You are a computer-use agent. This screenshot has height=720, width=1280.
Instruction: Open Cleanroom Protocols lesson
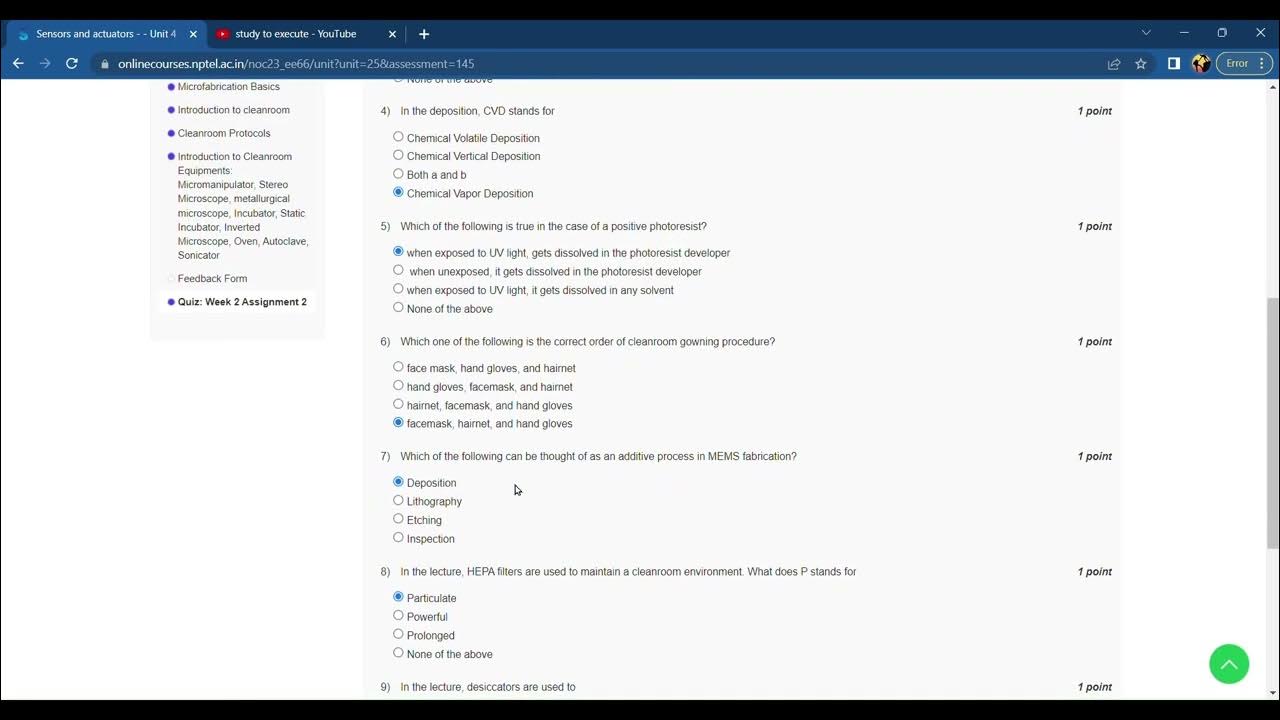click(x=224, y=133)
